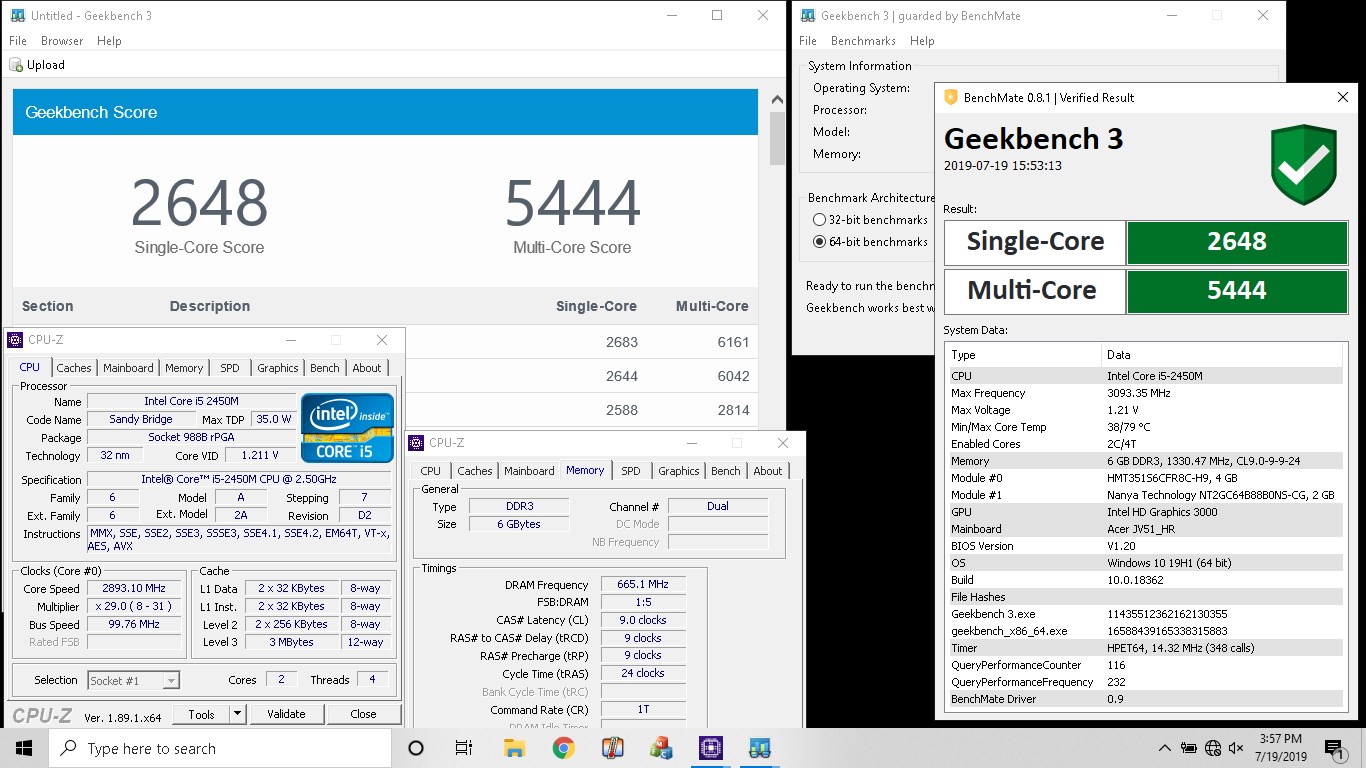Click the Windows 10 19H1 OS value
1366x768 pixels.
click(x=1169, y=563)
